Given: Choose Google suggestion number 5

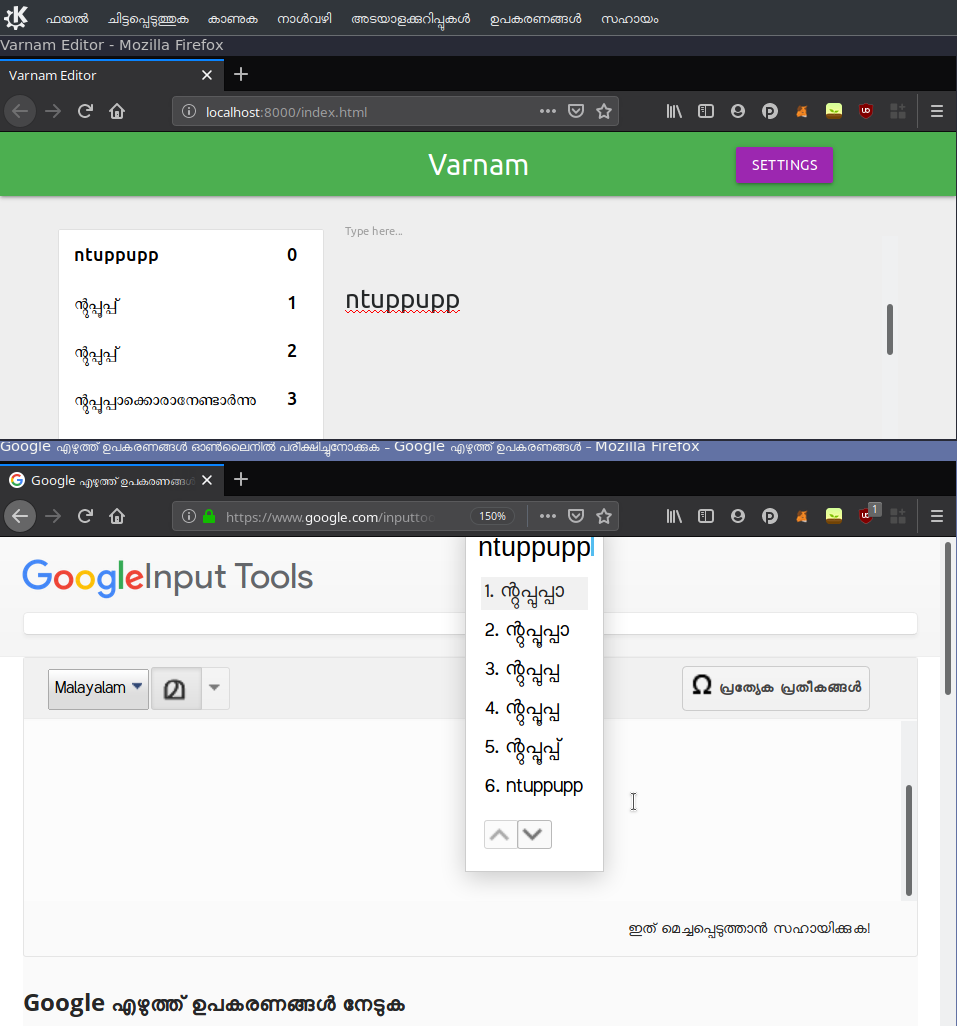Looking at the screenshot, I should [534, 748].
